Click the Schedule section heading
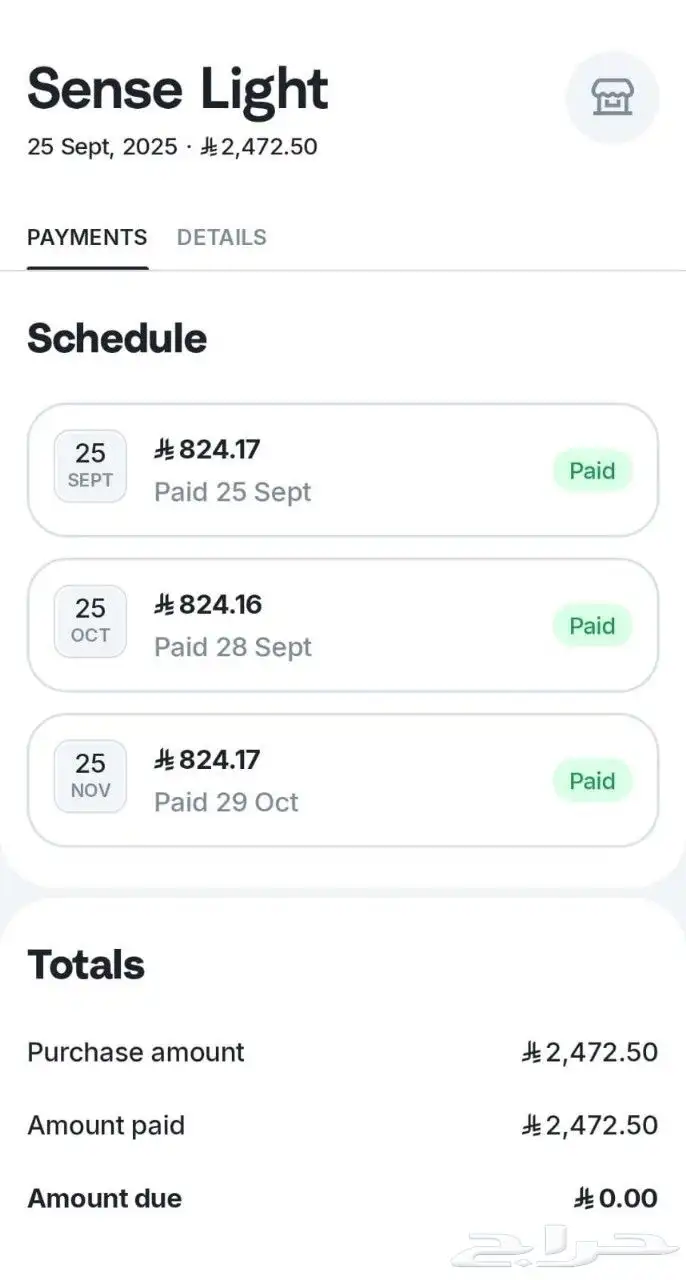 click(117, 339)
